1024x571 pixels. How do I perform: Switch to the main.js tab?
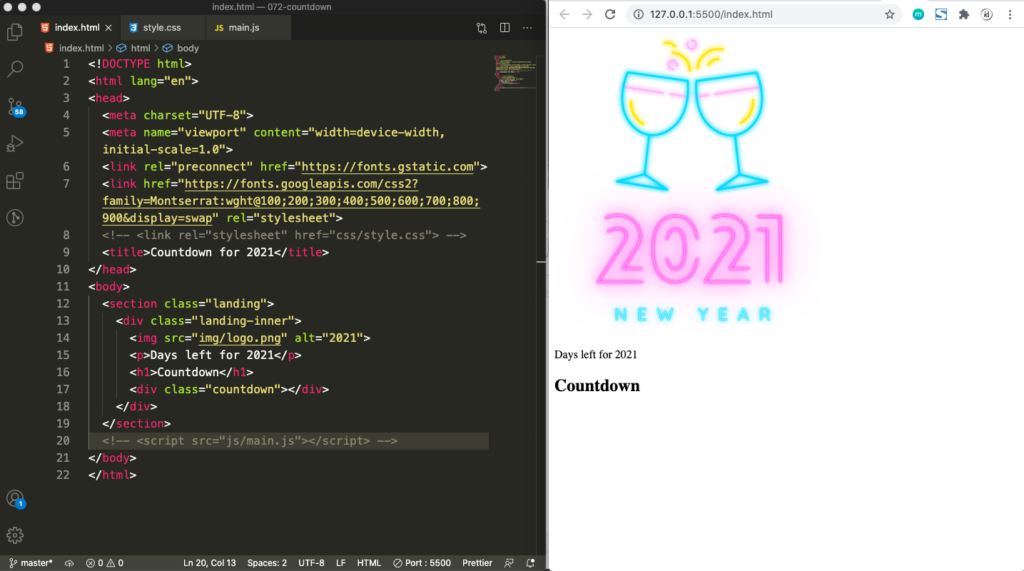tap(243, 27)
